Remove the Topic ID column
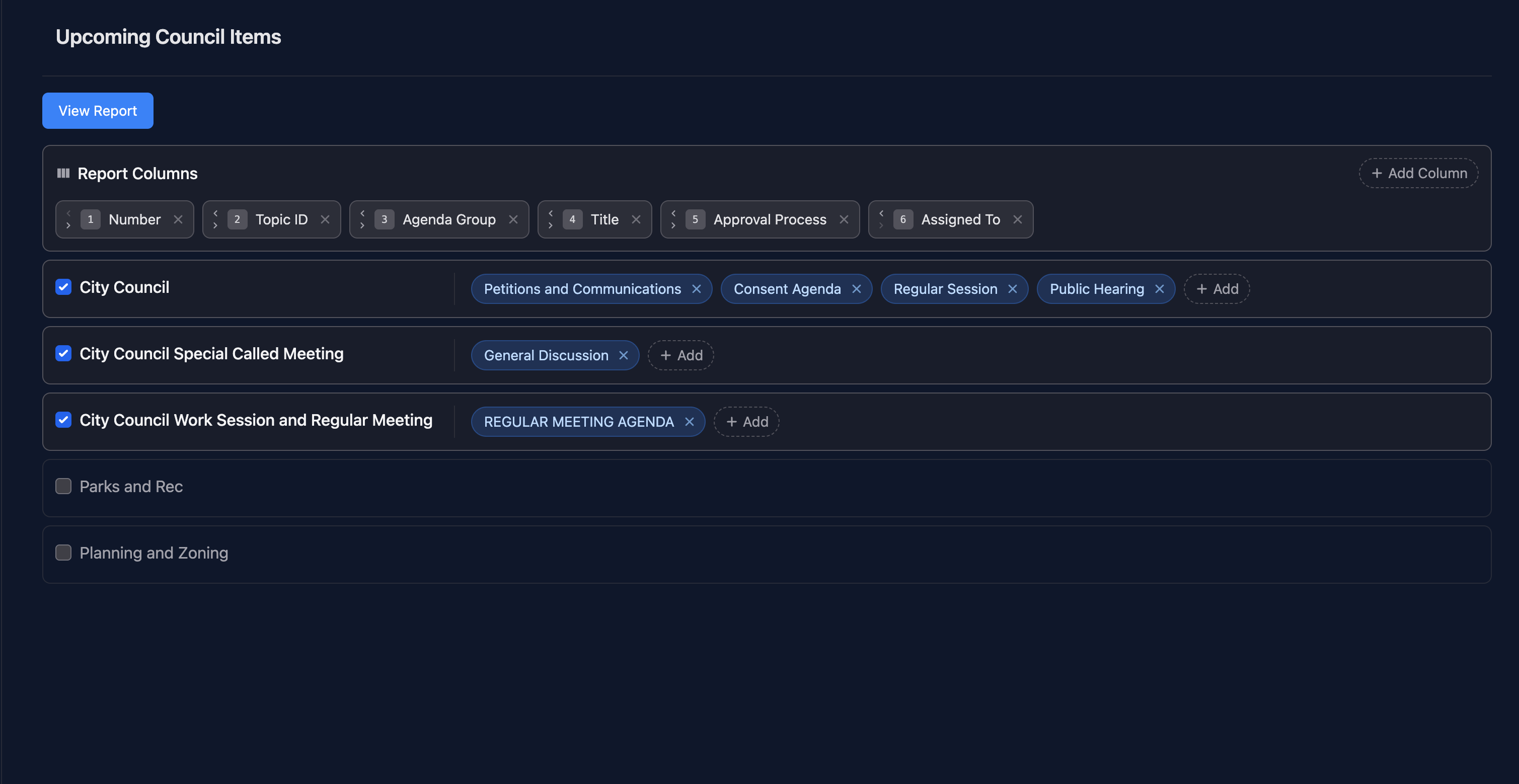1519x784 pixels. [x=325, y=219]
